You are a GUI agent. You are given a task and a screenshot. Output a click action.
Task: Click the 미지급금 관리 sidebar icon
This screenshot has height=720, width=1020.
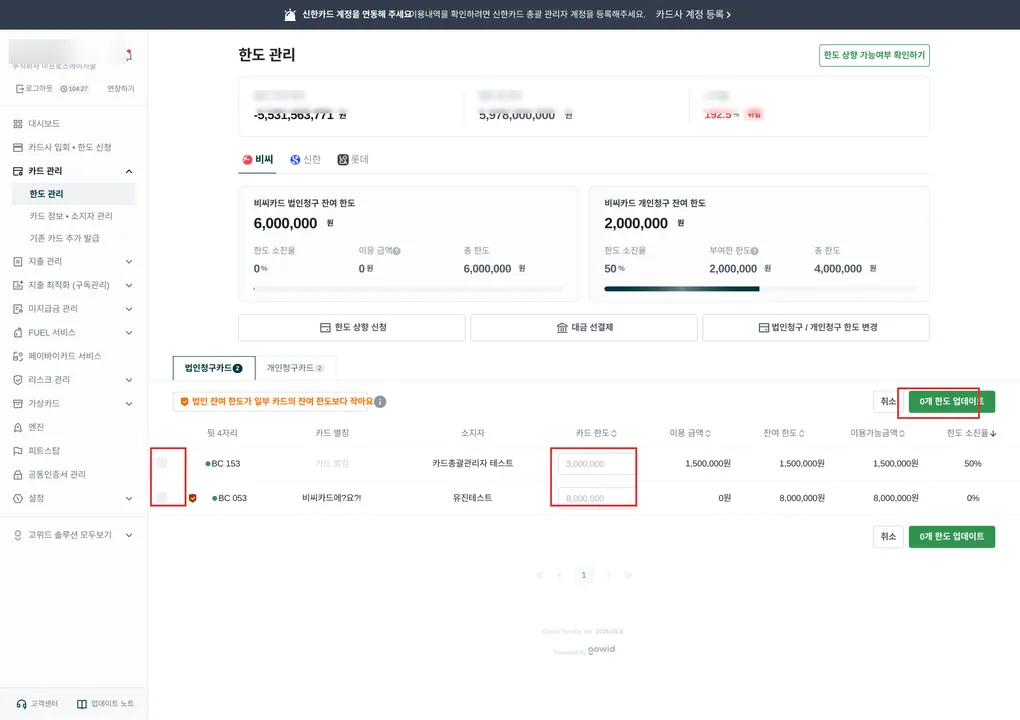18,309
